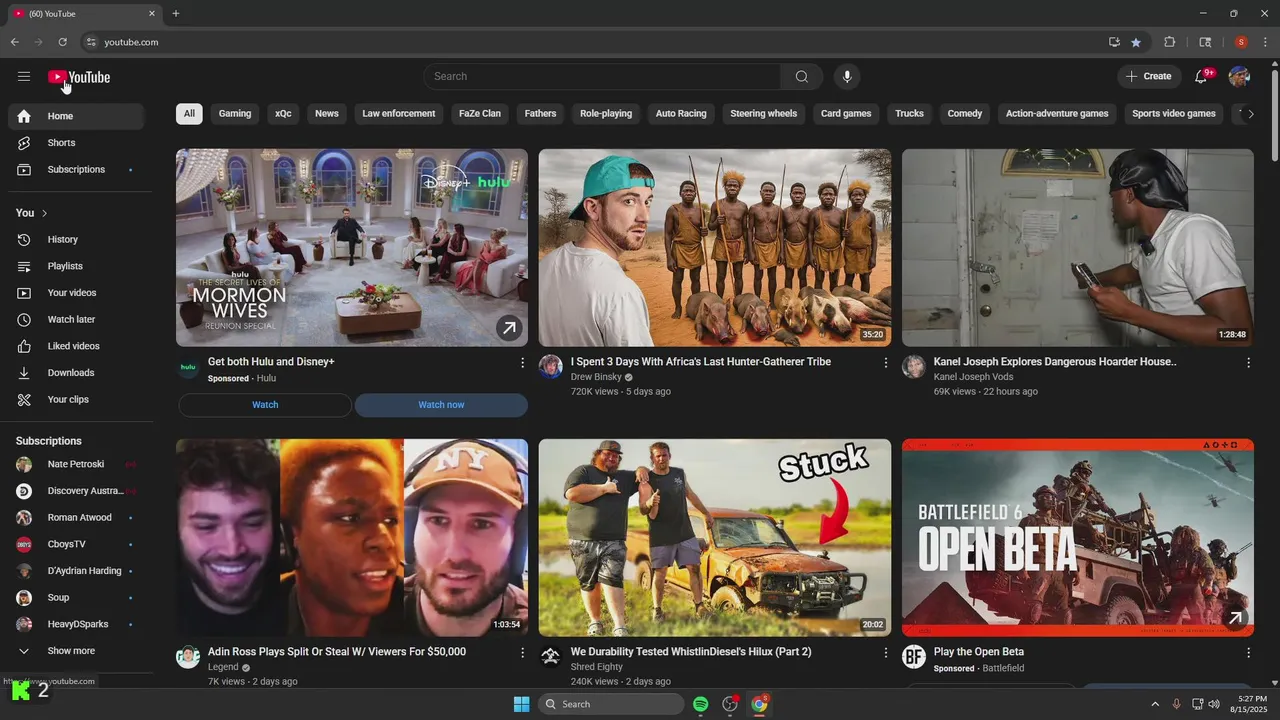Screen dimensions: 1280x720
Task: Go to Shorts in sidebar
Action: click(76, 143)
